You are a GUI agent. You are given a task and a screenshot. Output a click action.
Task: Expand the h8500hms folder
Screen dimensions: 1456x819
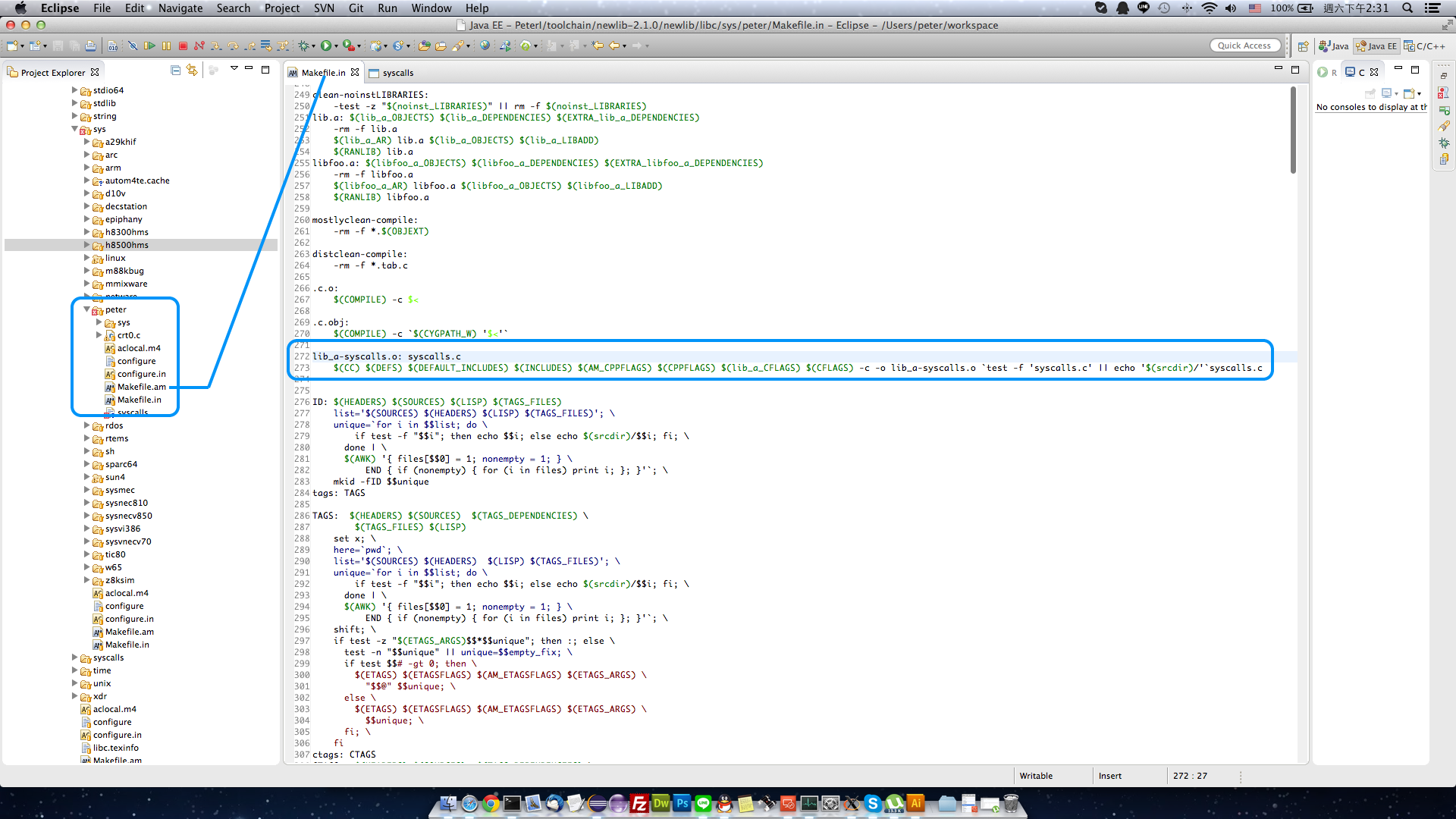pyautogui.click(x=87, y=245)
